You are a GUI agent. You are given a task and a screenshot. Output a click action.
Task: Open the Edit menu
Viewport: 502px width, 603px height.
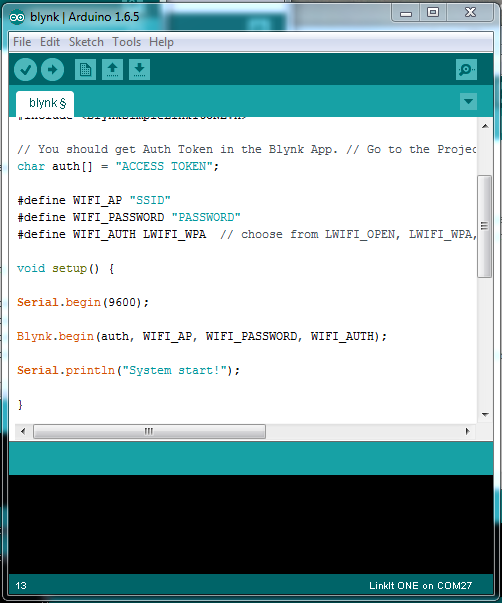tap(50, 42)
